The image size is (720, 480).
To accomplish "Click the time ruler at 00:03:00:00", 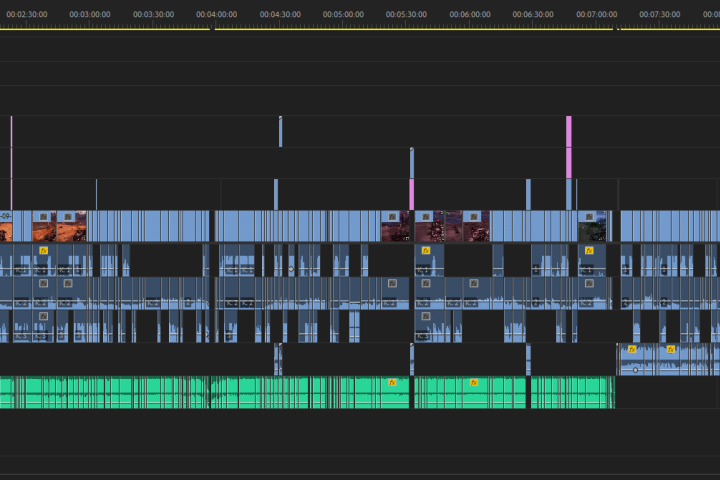I will [x=90, y=15].
